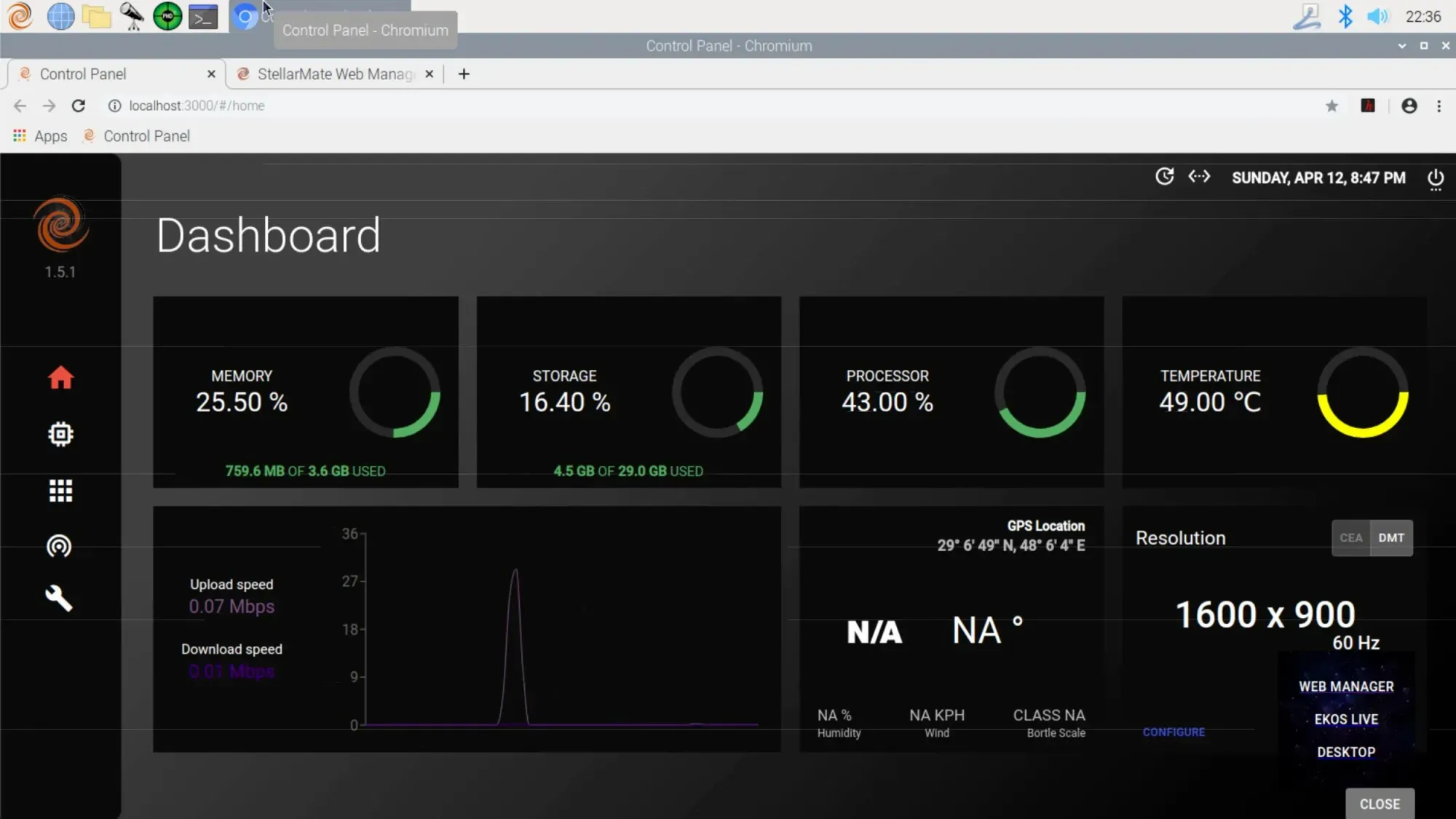Click CONFIGURE under Resolution
The width and height of the screenshot is (1456, 819).
click(1174, 732)
